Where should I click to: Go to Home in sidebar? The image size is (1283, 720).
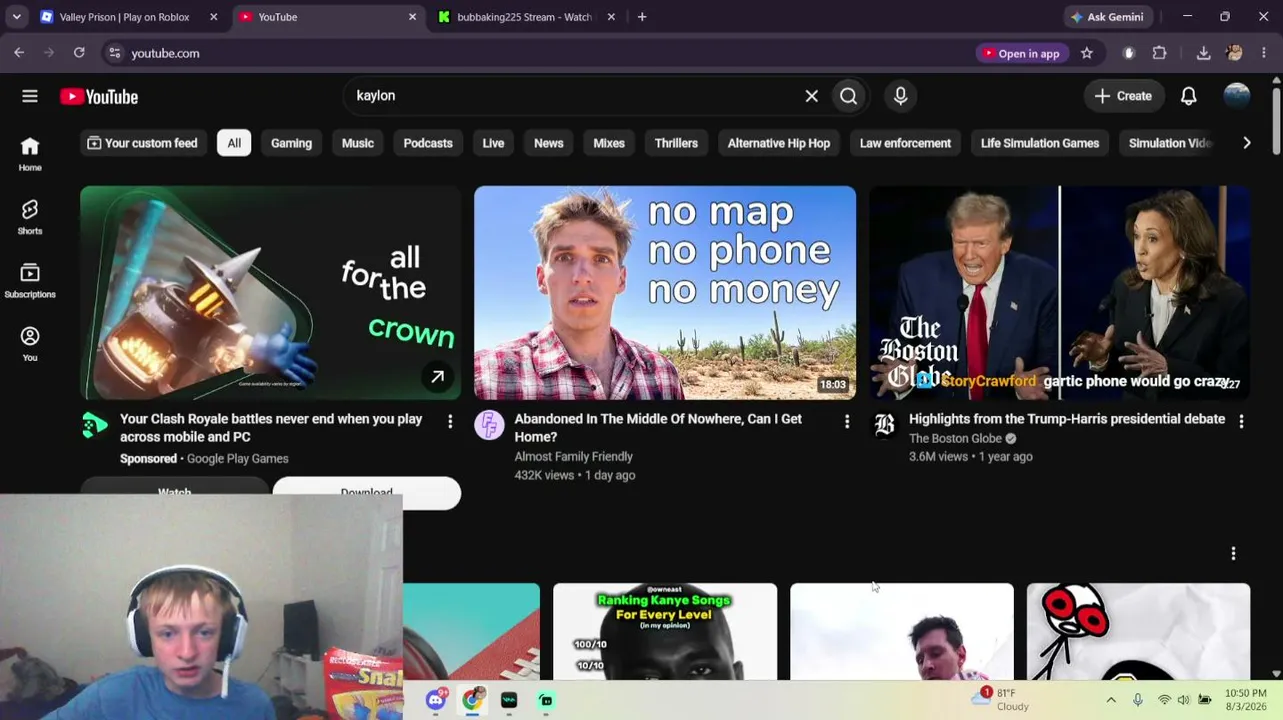[x=30, y=154]
